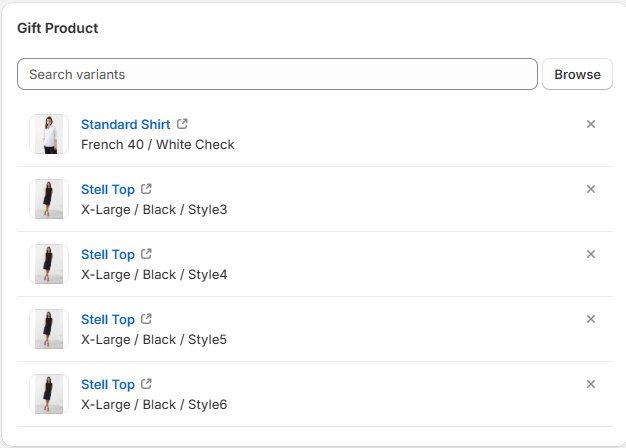Open external link icon for Style5 Stell Top

tap(147, 319)
